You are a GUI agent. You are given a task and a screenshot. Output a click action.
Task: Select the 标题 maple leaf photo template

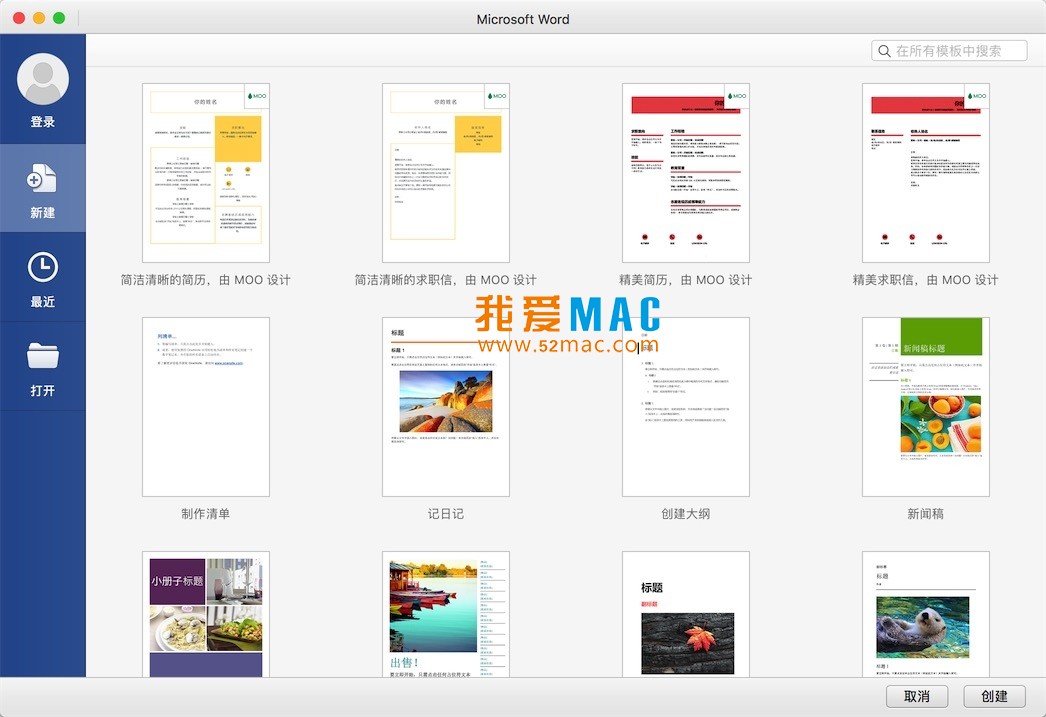coord(686,614)
